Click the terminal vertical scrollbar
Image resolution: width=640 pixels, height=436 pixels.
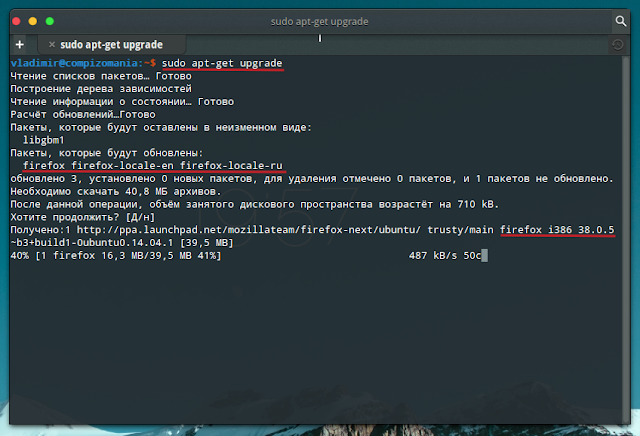[626, 239]
